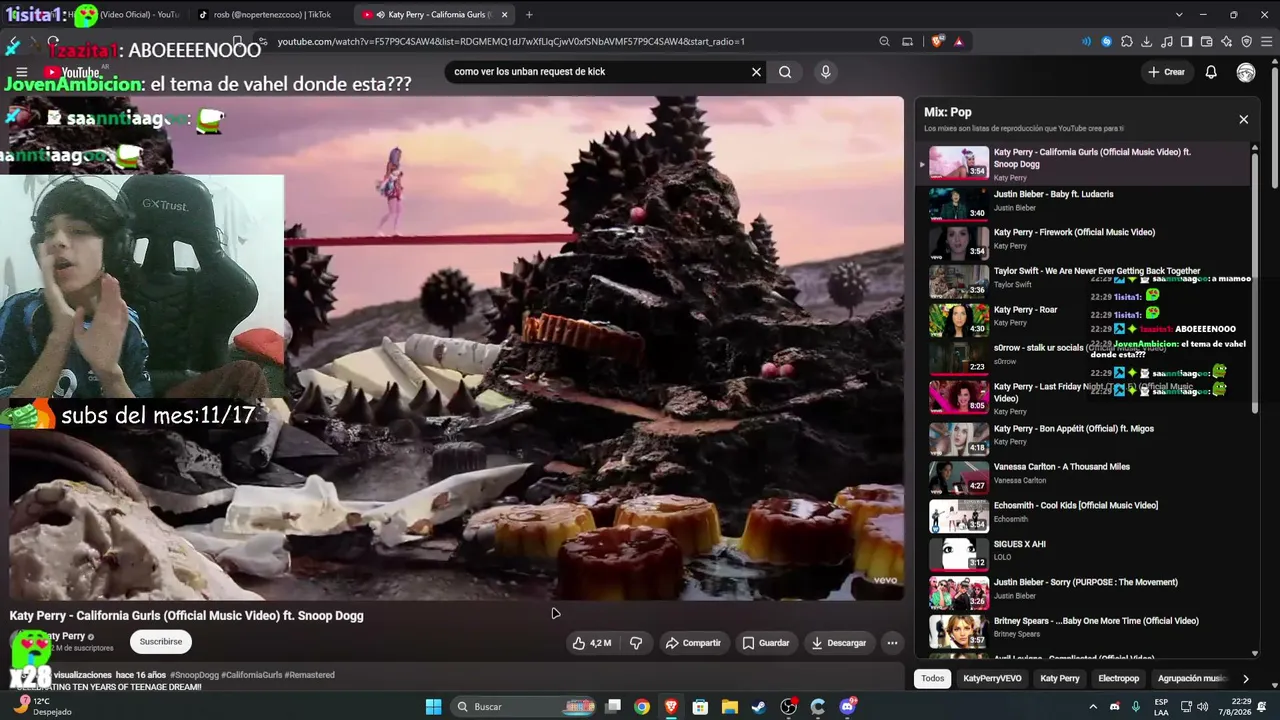The height and width of the screenshot is (720, 1280).
Task: Play Echosmith - Cool Kids video
Action: (x=1085, y=514)
